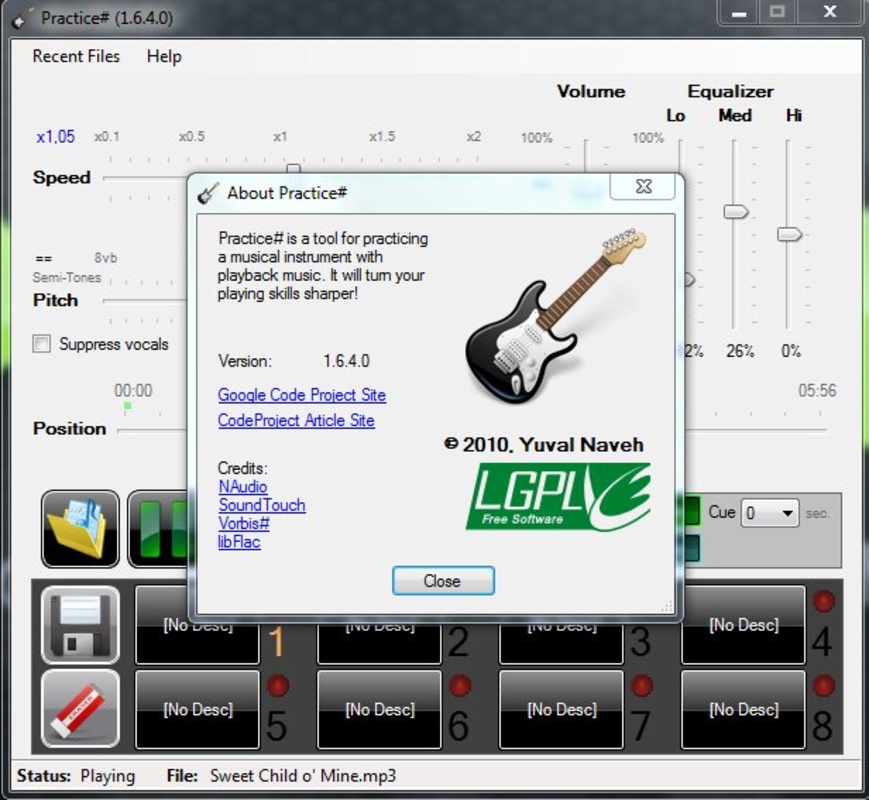Screen dimensions: 869x800
Task: Open the Recent Files menu
Action: click(76, 56)
